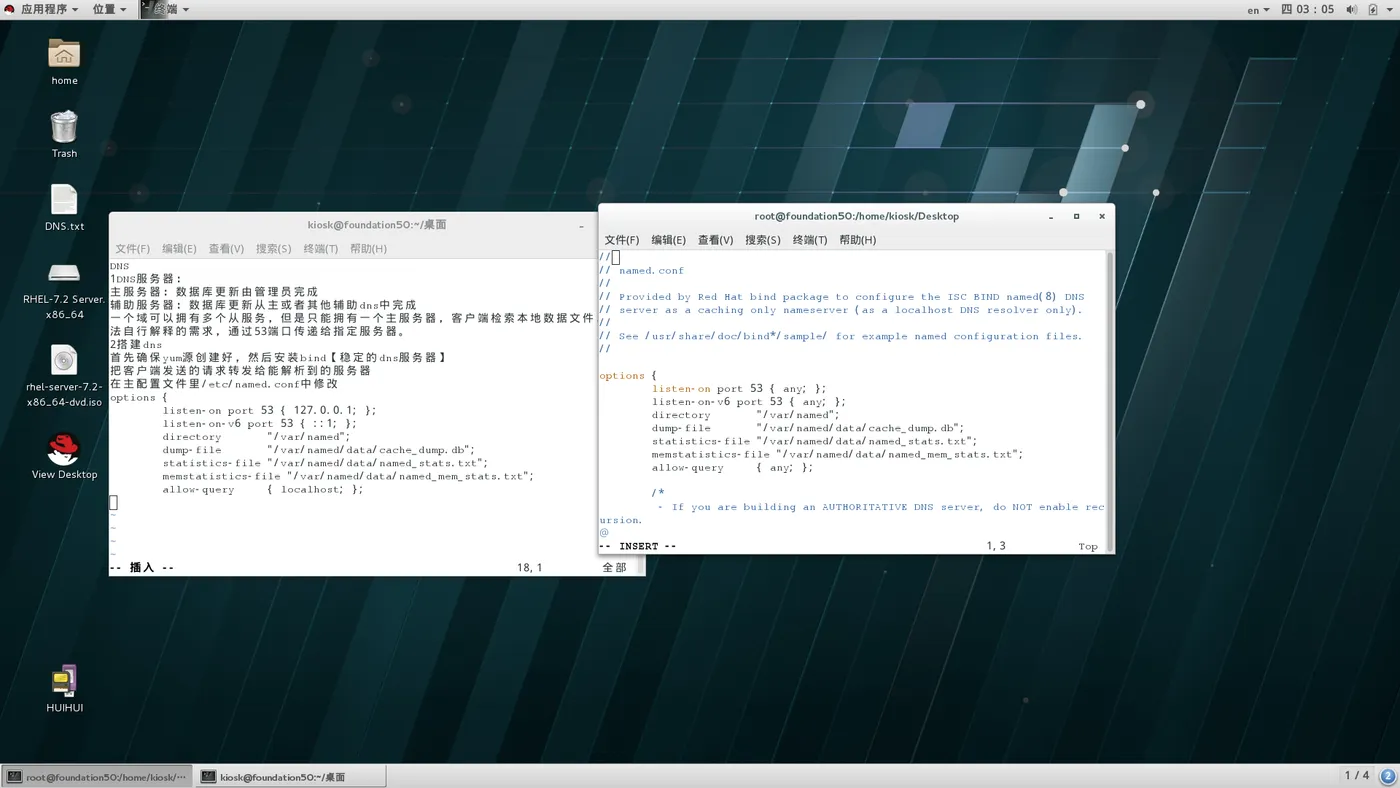Open 搜索(S) menu in root terminal
This screenshot has height=788, width=1400.
click(762, 240)
